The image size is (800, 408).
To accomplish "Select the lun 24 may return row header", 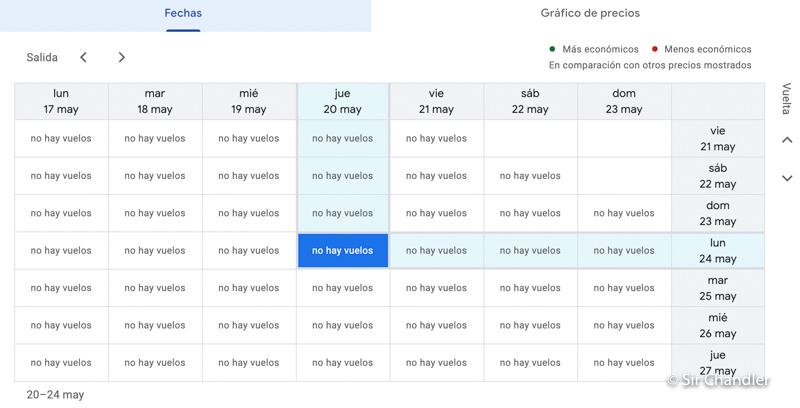I will tap(717, 251).
